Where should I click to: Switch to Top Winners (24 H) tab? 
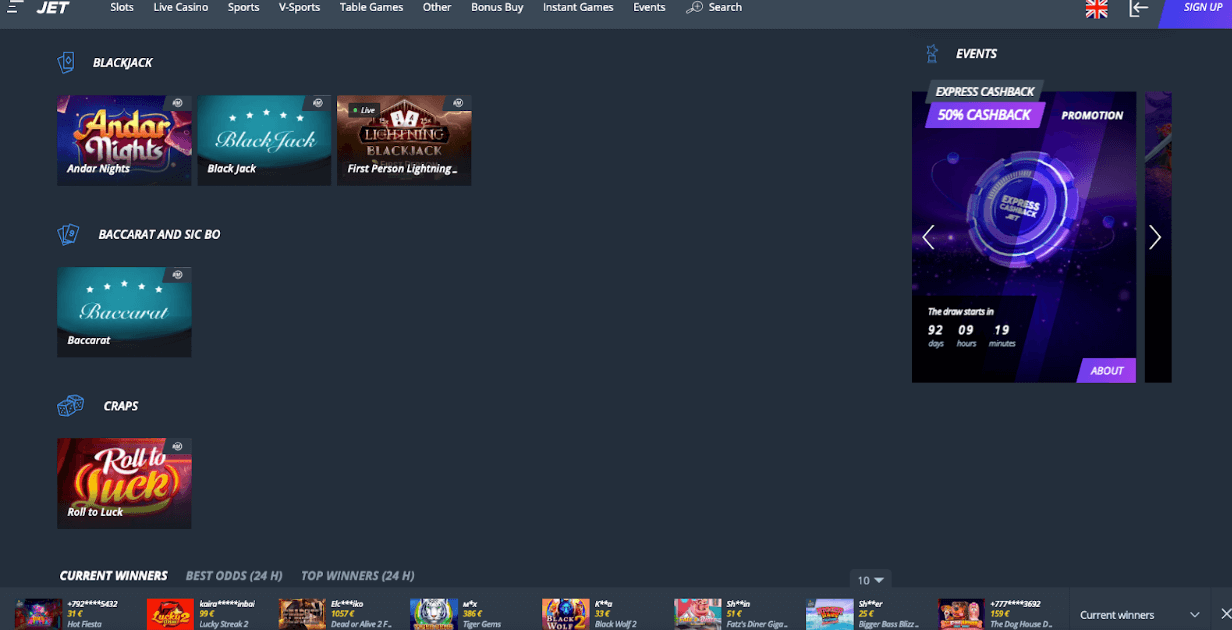(x=357, y=576)
